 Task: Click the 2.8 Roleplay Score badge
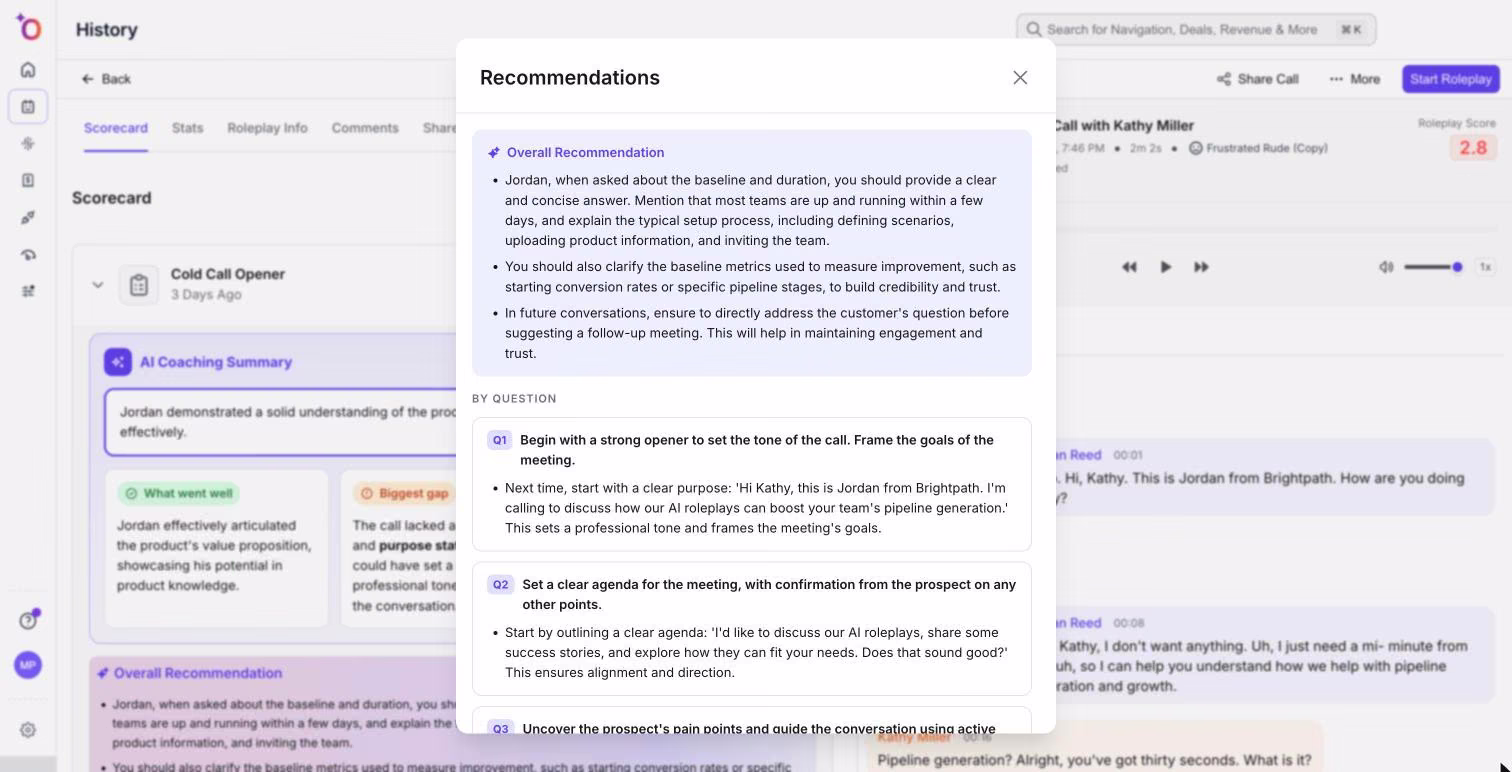[x=1473, y=148]
